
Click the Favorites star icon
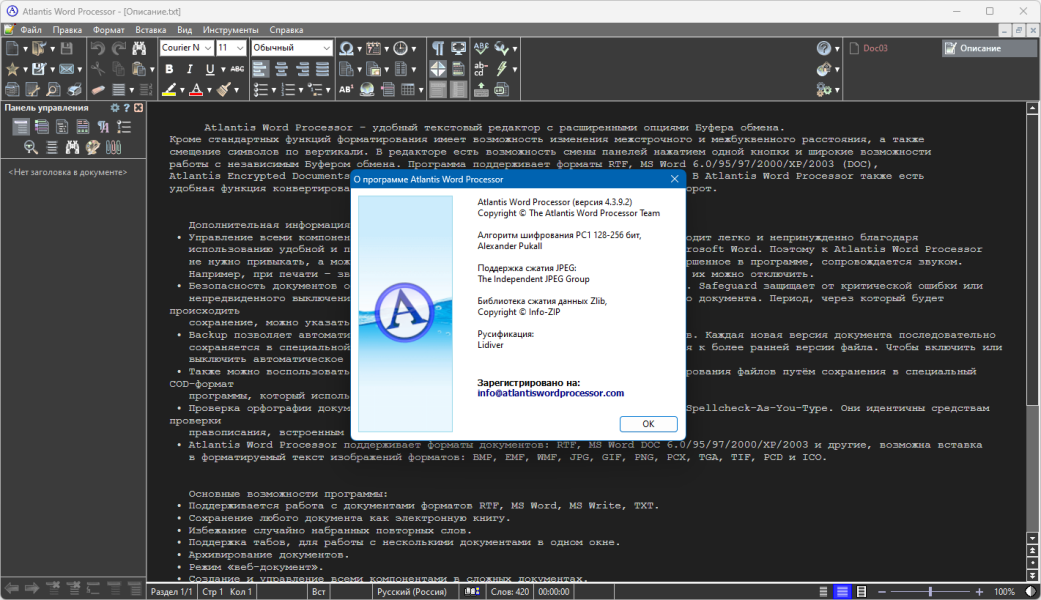point(12,69)
